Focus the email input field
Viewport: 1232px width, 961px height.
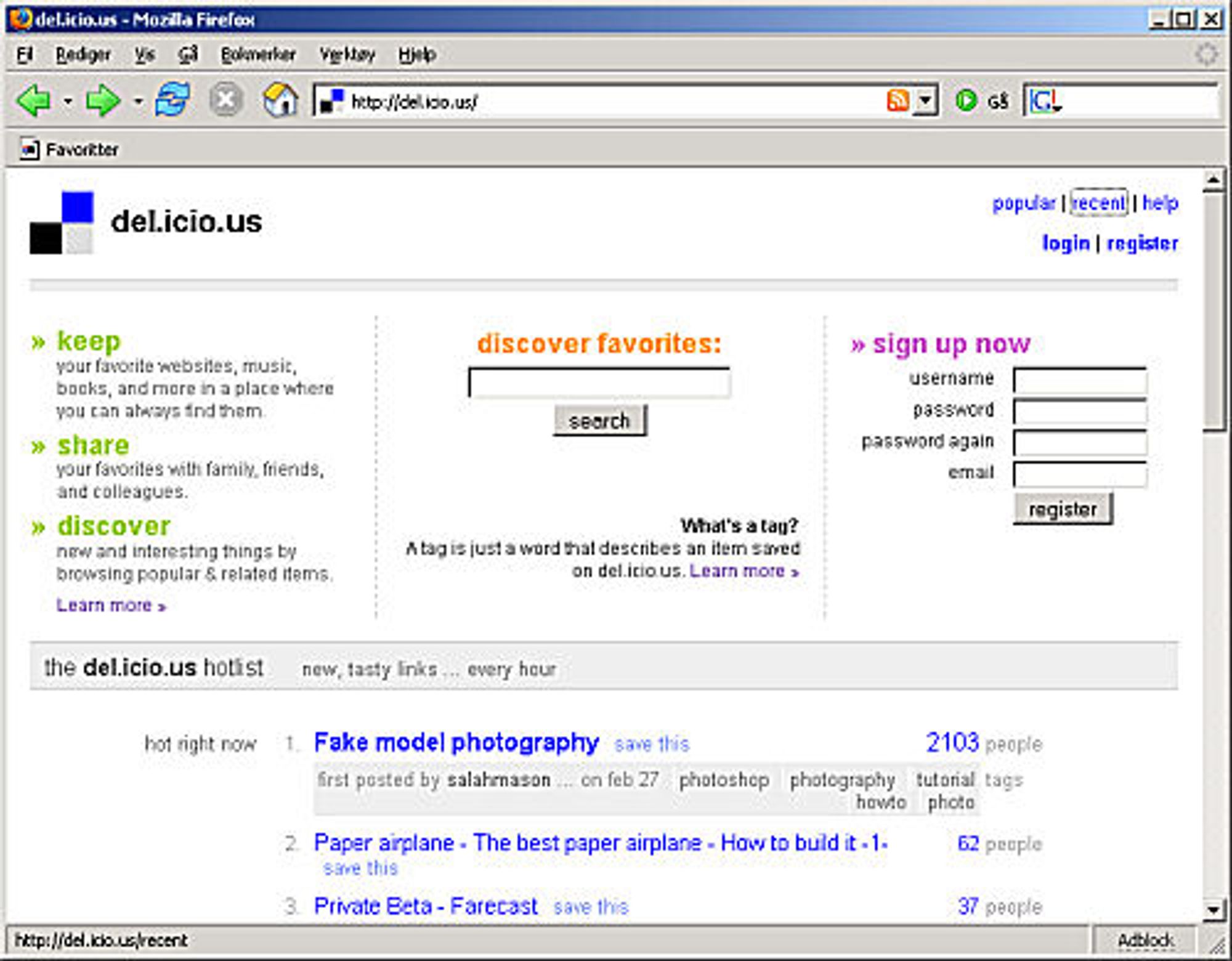point(1080,474)
